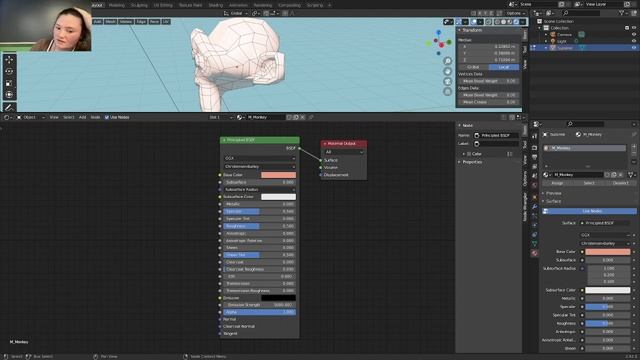Click the outliner filter funnel icon
640x360 pixels.
click(x=621, y=13)
